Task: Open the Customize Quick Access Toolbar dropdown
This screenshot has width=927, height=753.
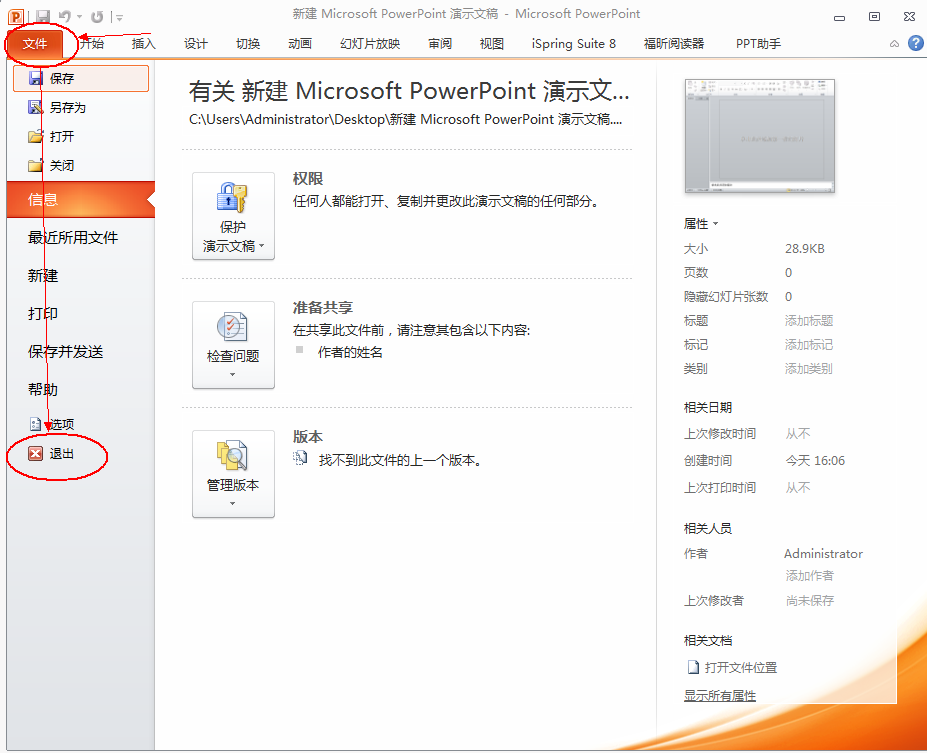Action: pos(119,18)
